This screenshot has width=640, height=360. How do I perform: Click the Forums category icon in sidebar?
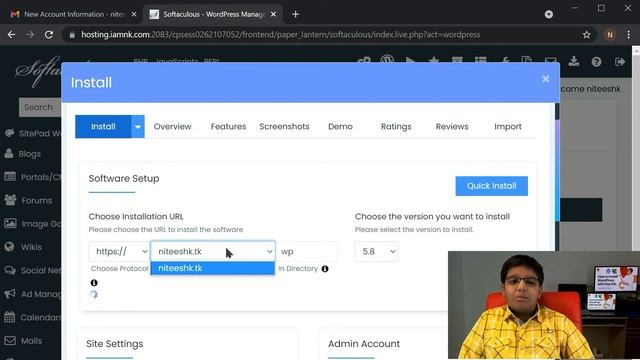(x=10, y=200)
